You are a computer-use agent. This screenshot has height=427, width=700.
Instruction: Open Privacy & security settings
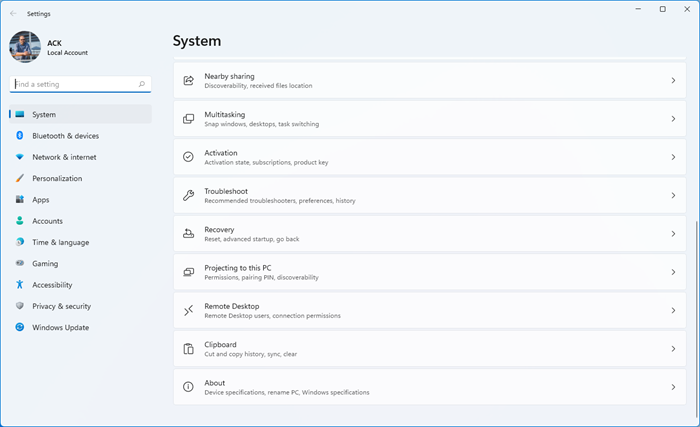click(61, 306)
